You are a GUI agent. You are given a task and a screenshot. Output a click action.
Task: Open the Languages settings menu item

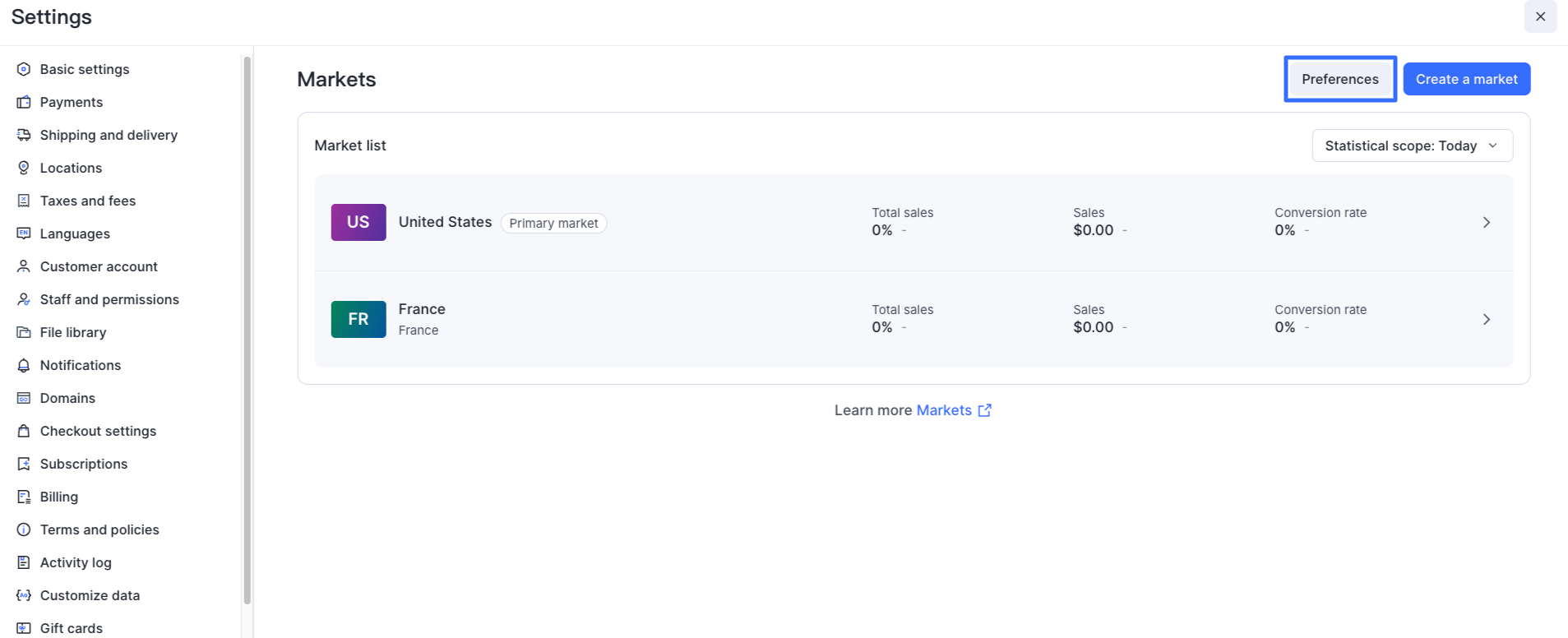75,233
